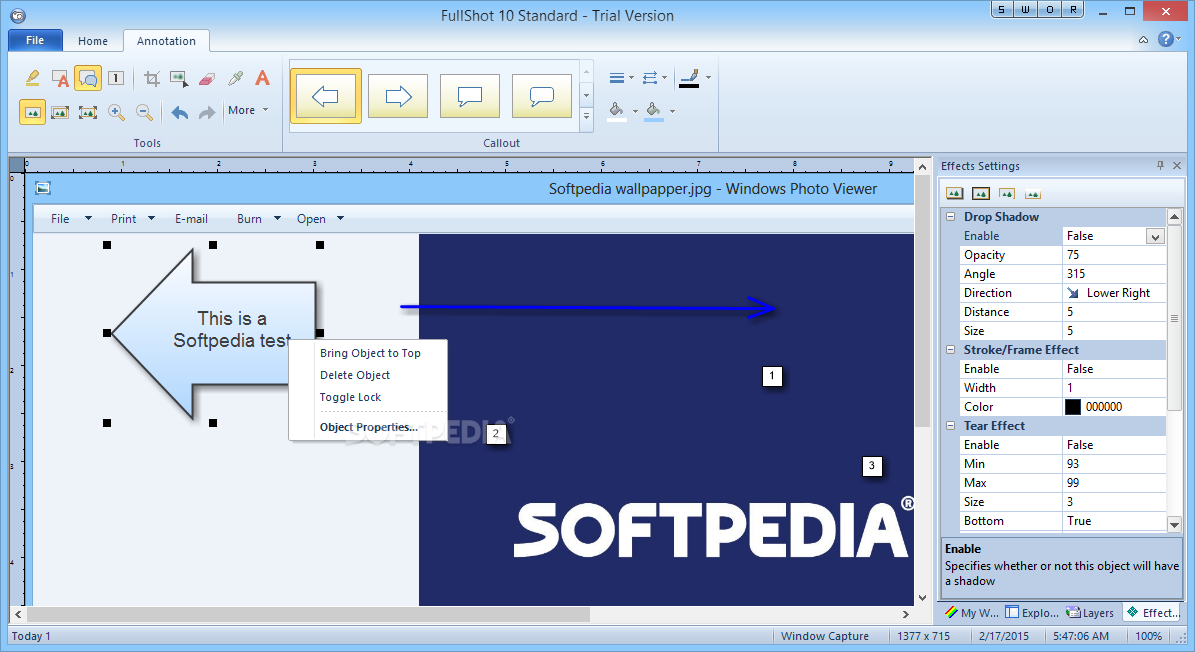This screenshot has height=652, width=1195.
Task: Open the File menu
Action: (x=35, y=40)
